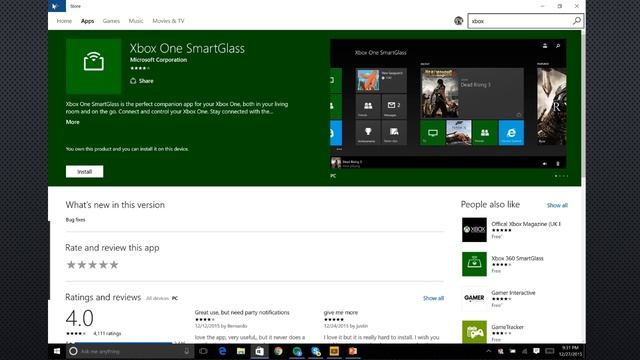Click the touch keyboard tray icon
640x360 pixels.
click(x=550, y=351)
